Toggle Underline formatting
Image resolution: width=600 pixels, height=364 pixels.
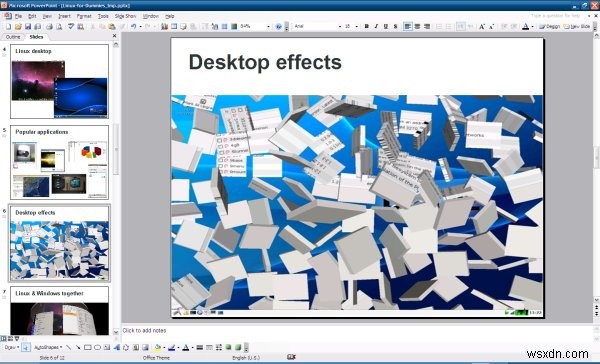[386, 26]
